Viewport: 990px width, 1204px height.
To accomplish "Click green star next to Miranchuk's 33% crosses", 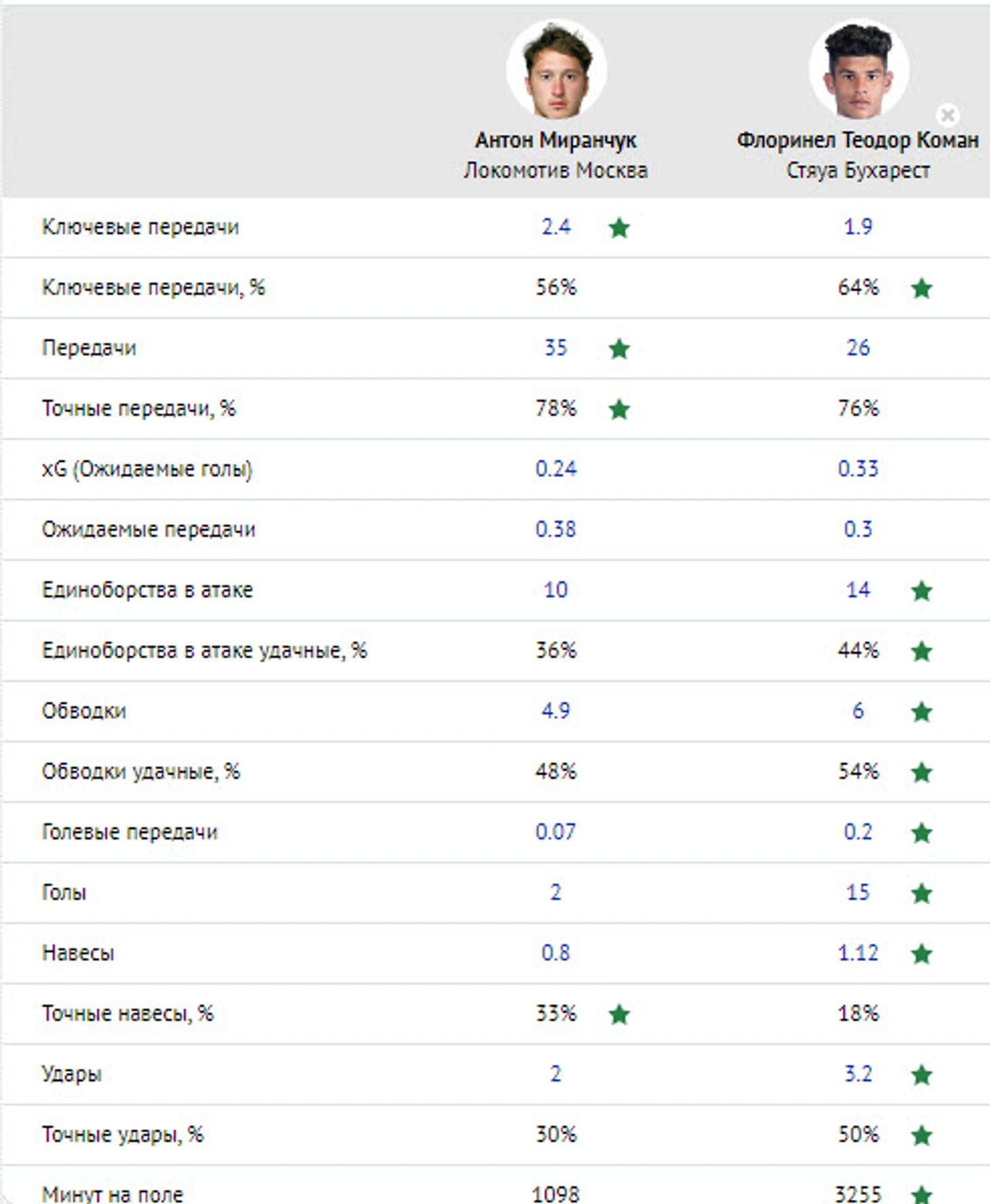I will [619, 1014].
